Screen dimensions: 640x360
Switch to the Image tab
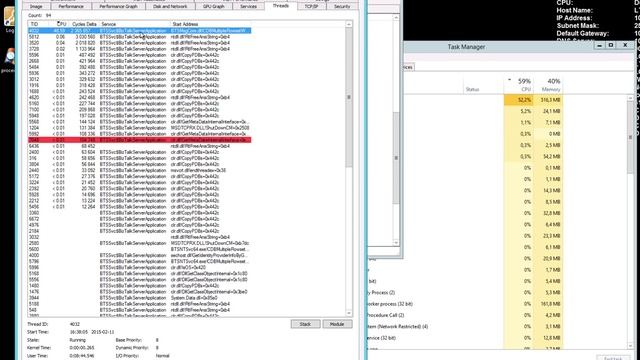36,7
